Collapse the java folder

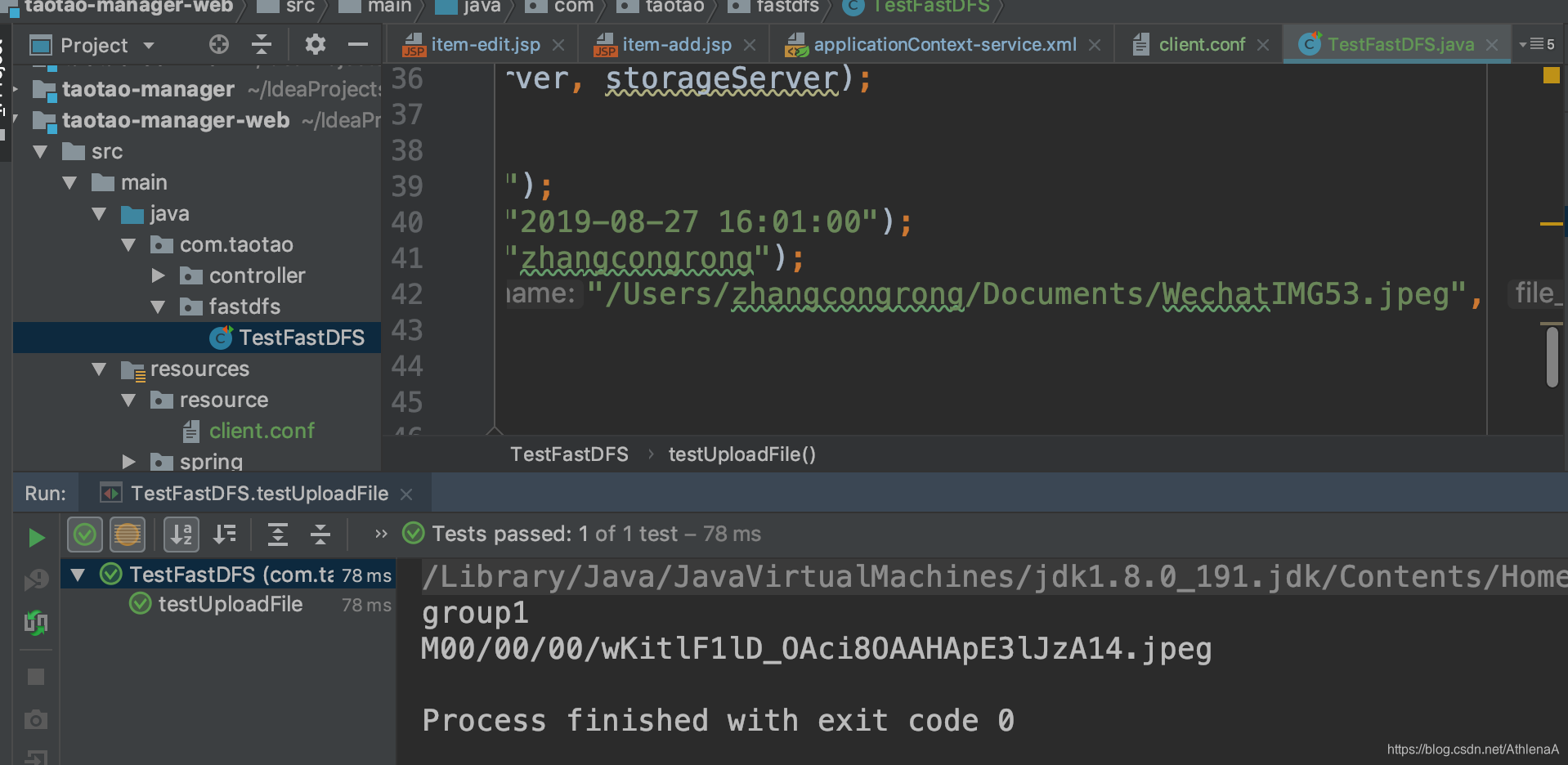99,213
